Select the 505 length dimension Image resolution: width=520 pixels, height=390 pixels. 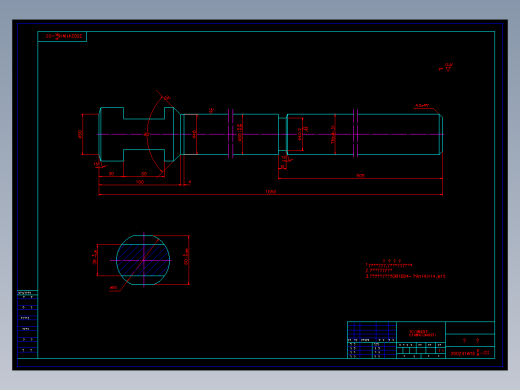(360, 176)
